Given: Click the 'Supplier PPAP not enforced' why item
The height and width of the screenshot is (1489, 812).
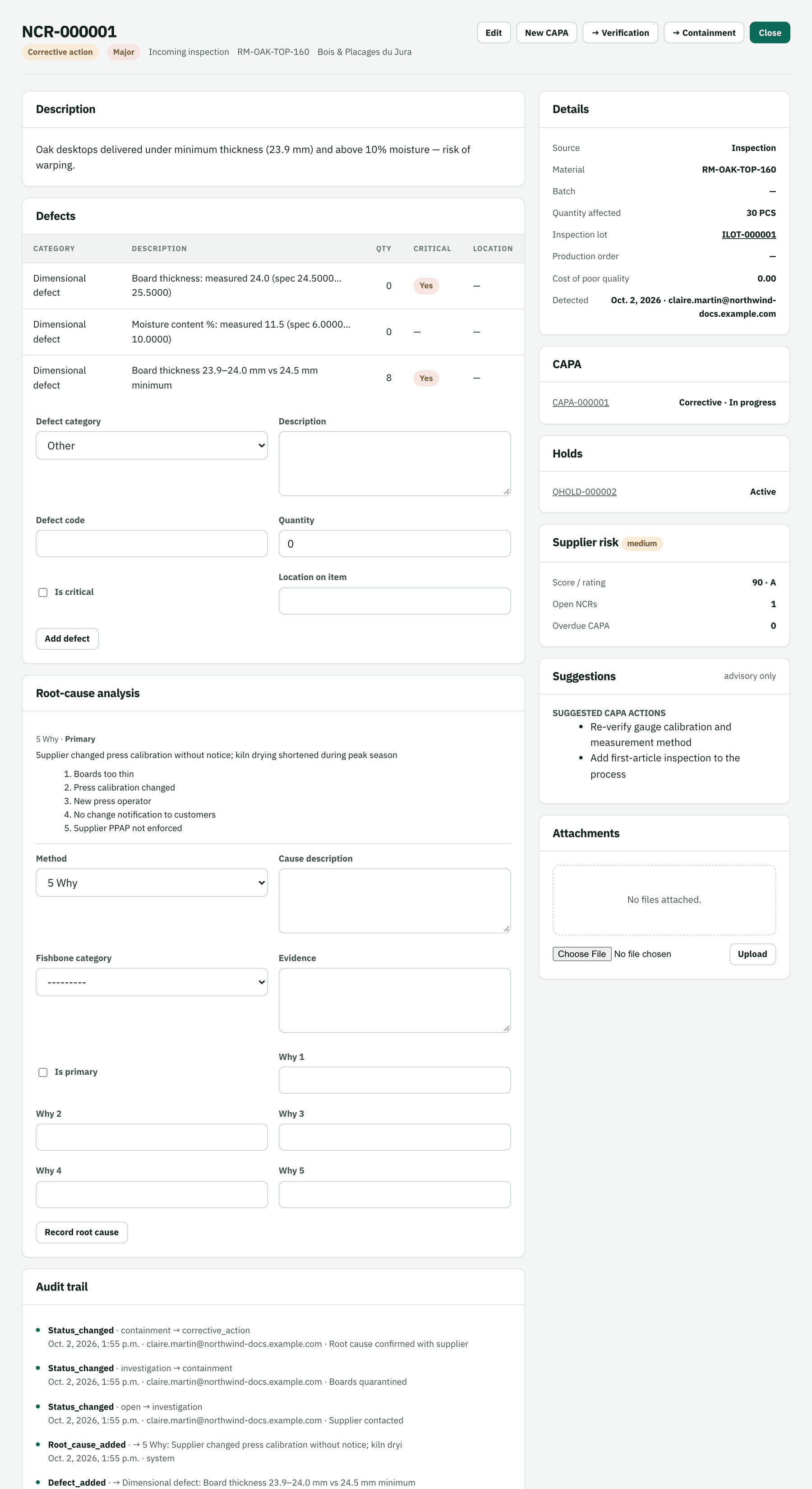Looking at the screenshot, I should [x=128, y=828].
